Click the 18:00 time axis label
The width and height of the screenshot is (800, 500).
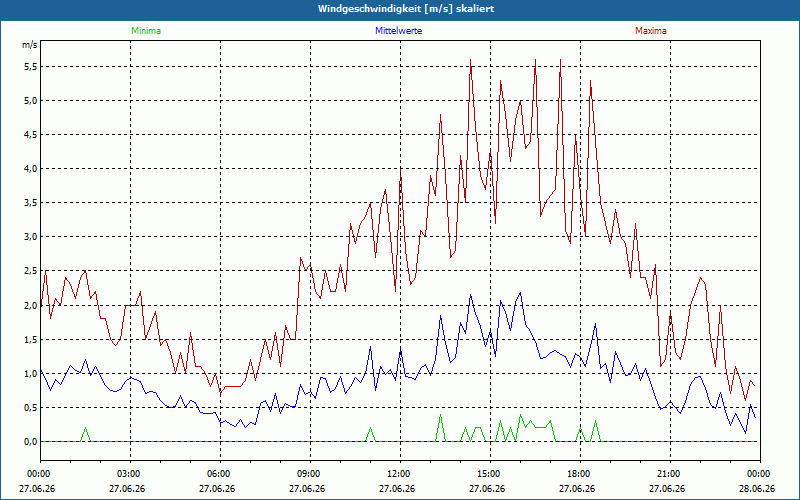click(x=580, y=474)
